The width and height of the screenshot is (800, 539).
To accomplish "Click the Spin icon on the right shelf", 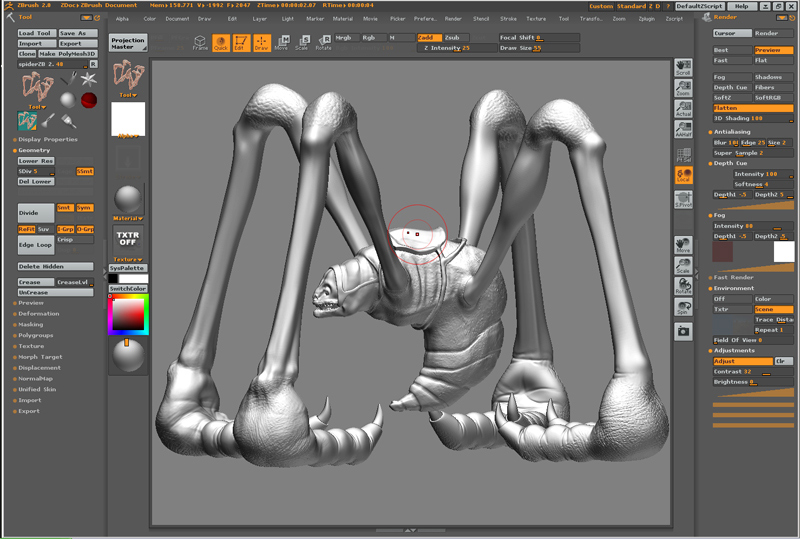I will (683, 307).
